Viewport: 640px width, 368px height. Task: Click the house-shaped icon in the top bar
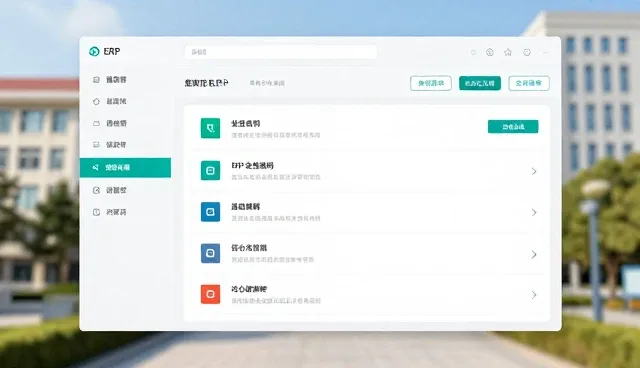508,52
